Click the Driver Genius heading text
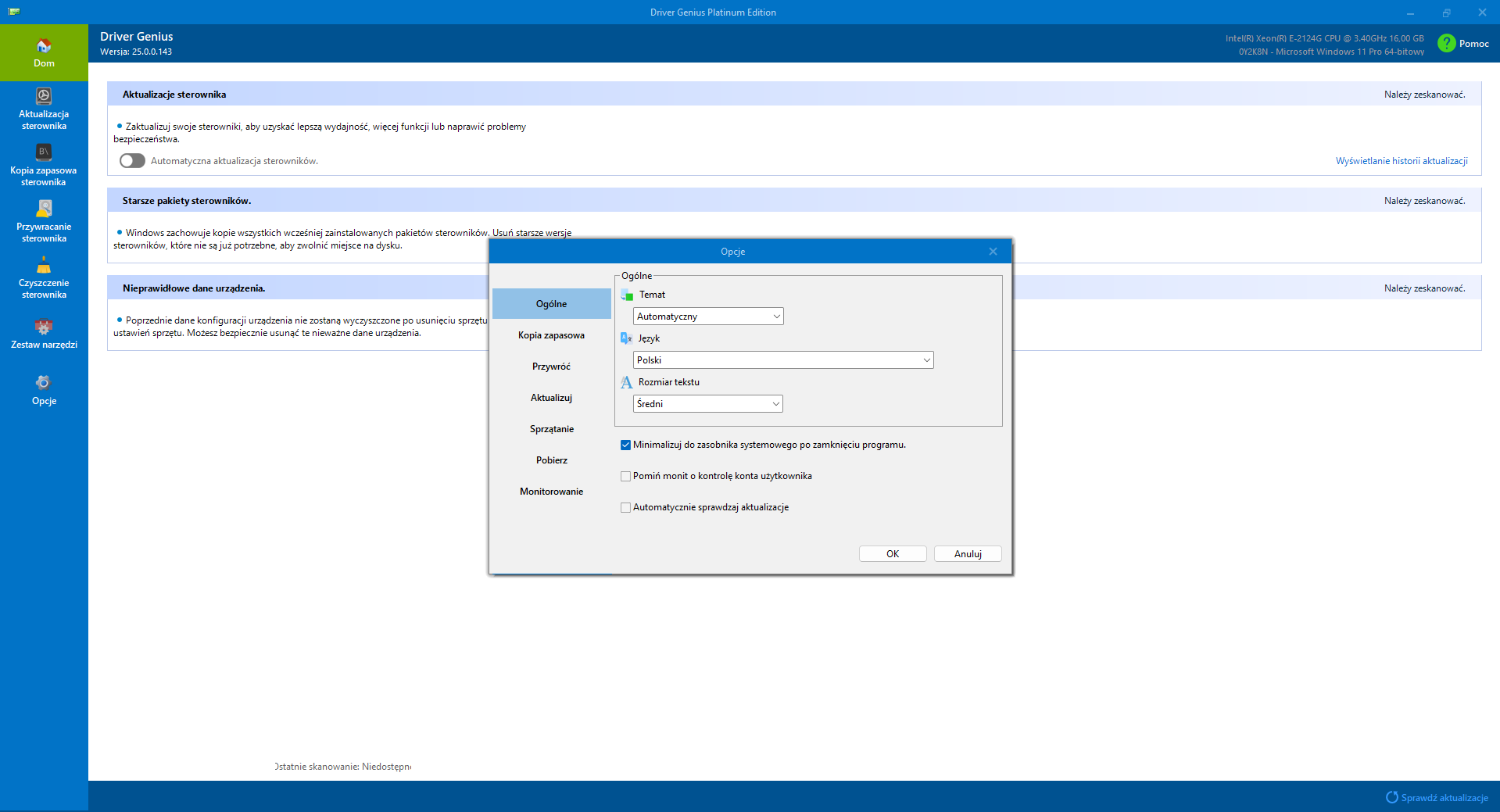 click(x=137, y=37)
